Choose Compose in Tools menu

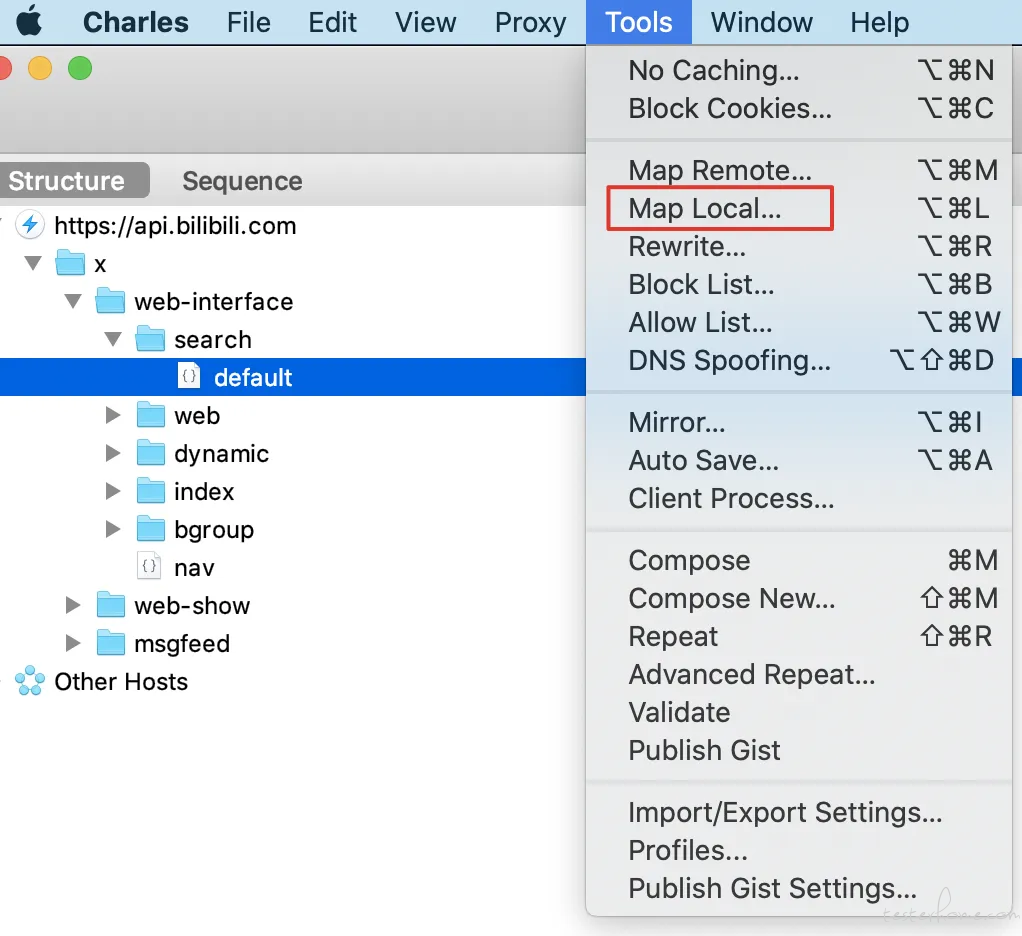point(799,560)
